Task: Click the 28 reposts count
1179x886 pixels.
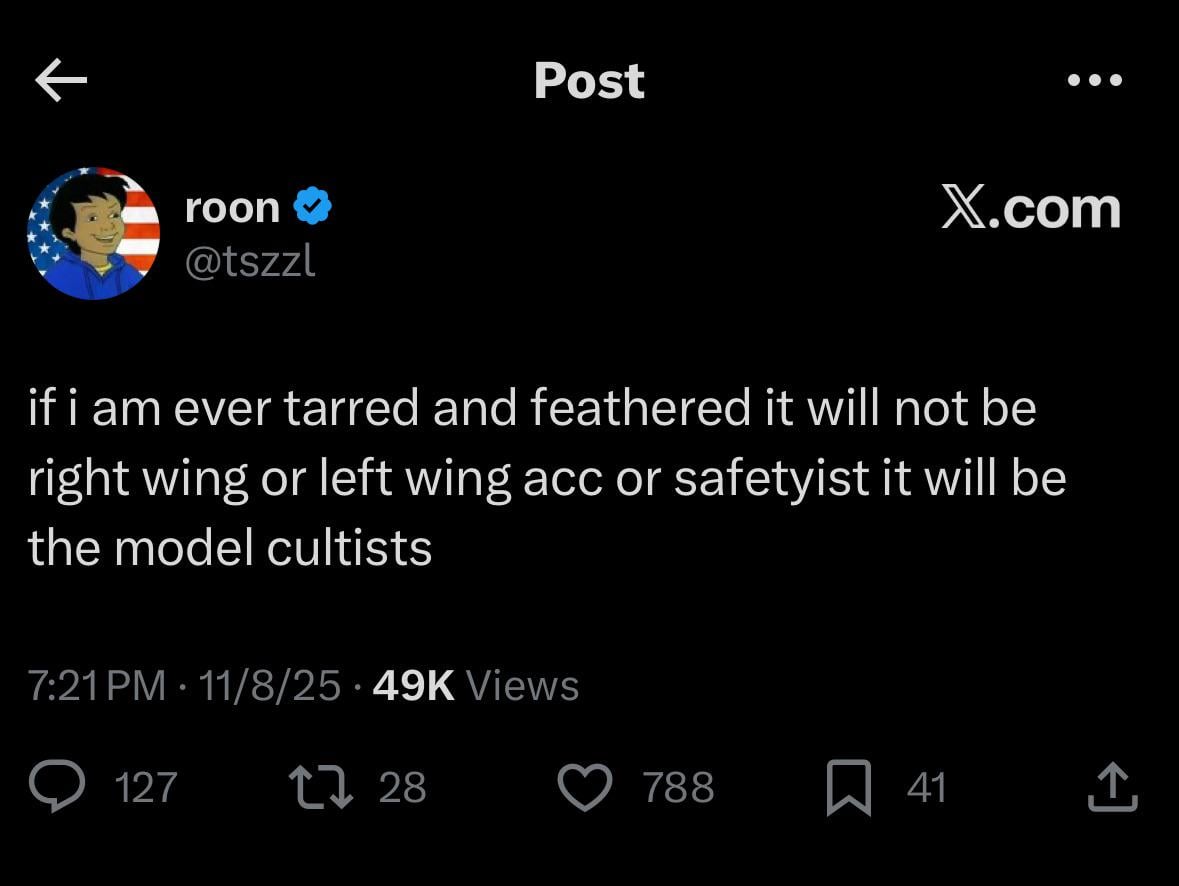Action: tap(402, 788)
